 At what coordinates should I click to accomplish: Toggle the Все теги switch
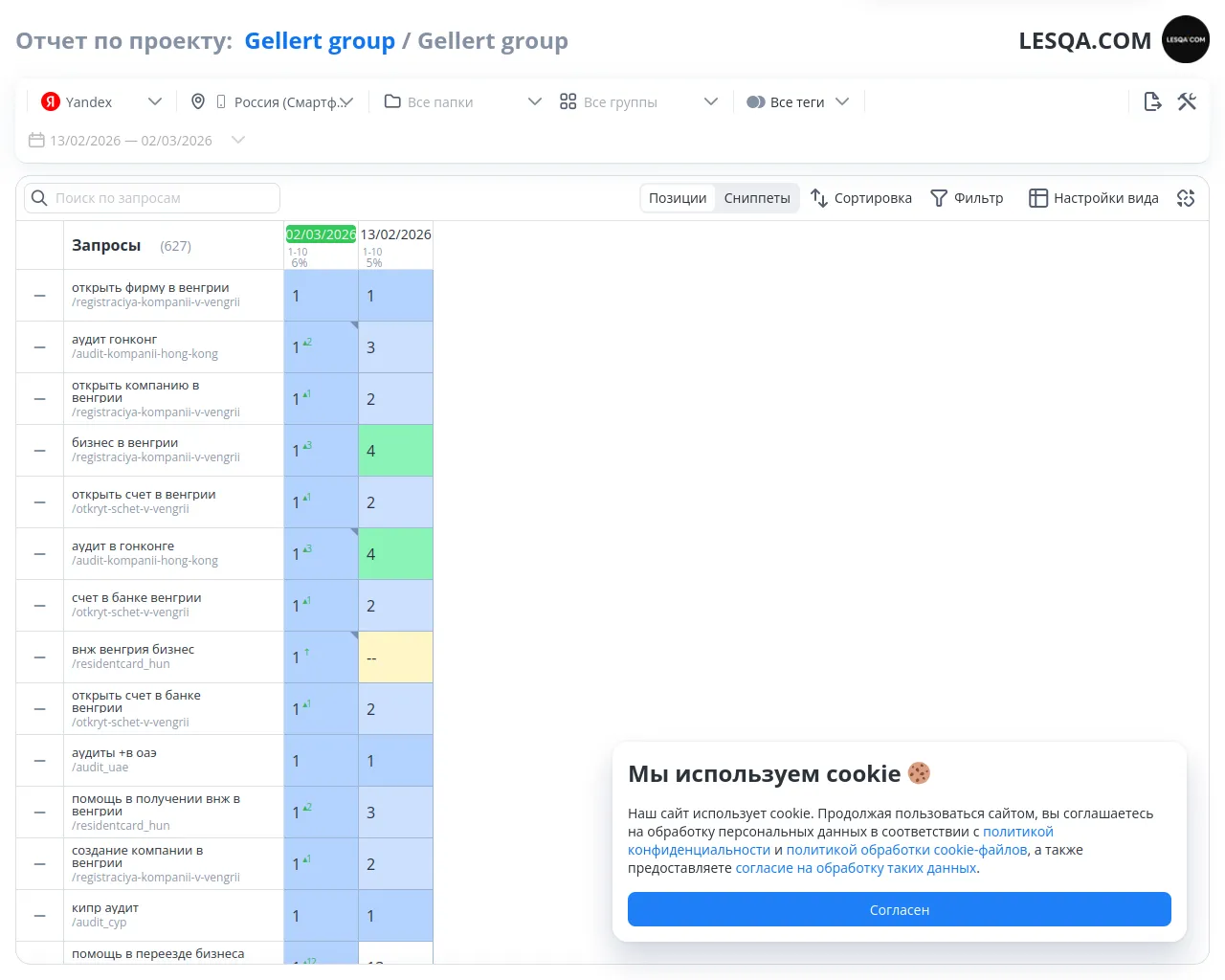[x=756, y=102]
